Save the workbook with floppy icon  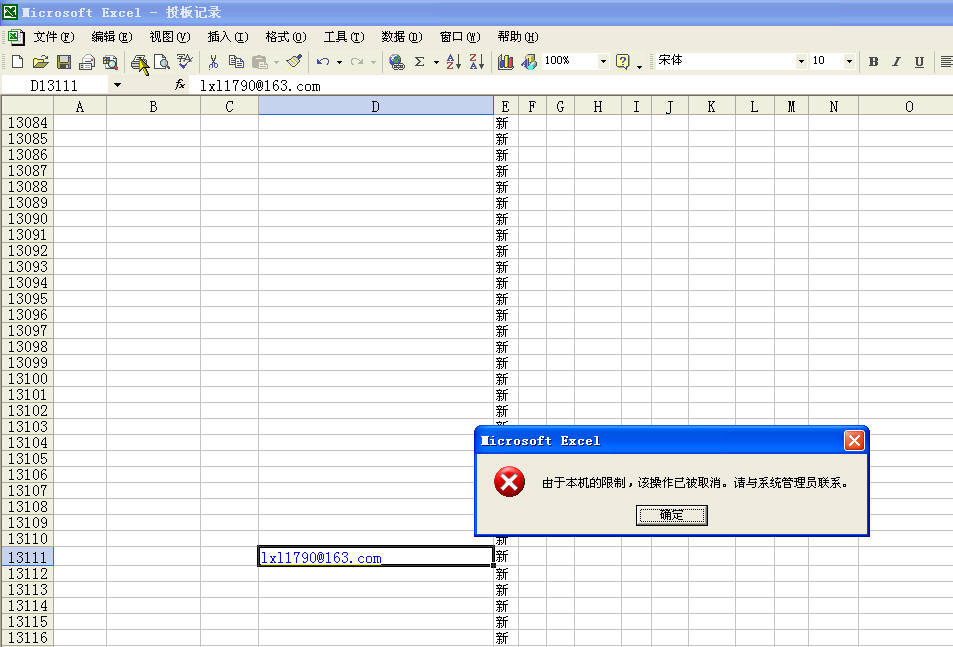pos(64,61)
